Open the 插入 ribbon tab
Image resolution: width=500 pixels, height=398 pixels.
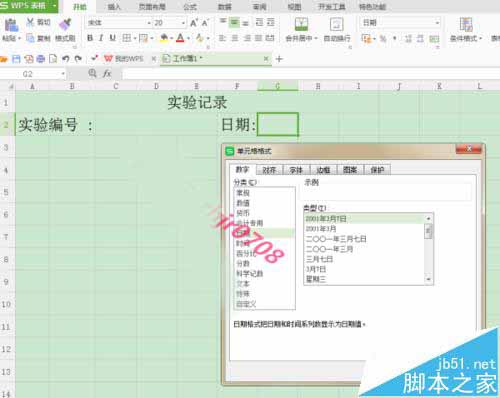coord(114,7)
